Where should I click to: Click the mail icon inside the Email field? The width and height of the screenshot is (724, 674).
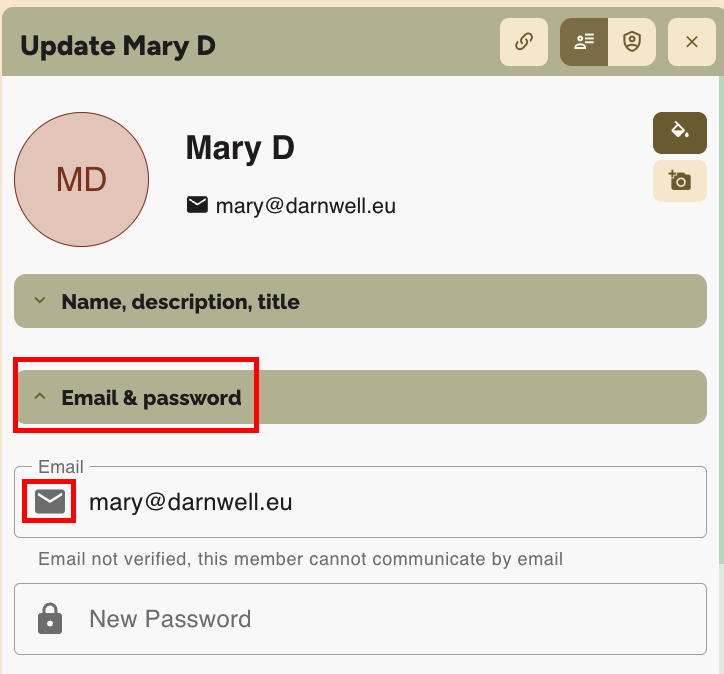50,501
